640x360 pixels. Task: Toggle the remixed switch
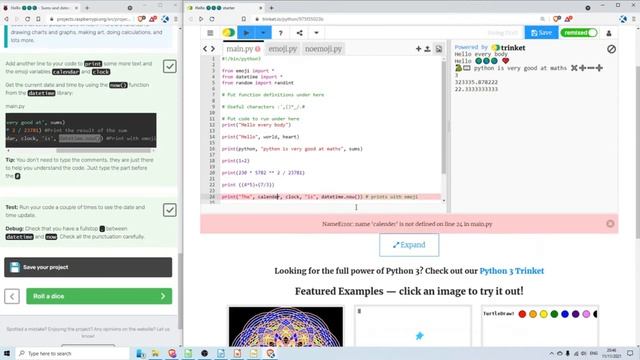tap(579, 33)
